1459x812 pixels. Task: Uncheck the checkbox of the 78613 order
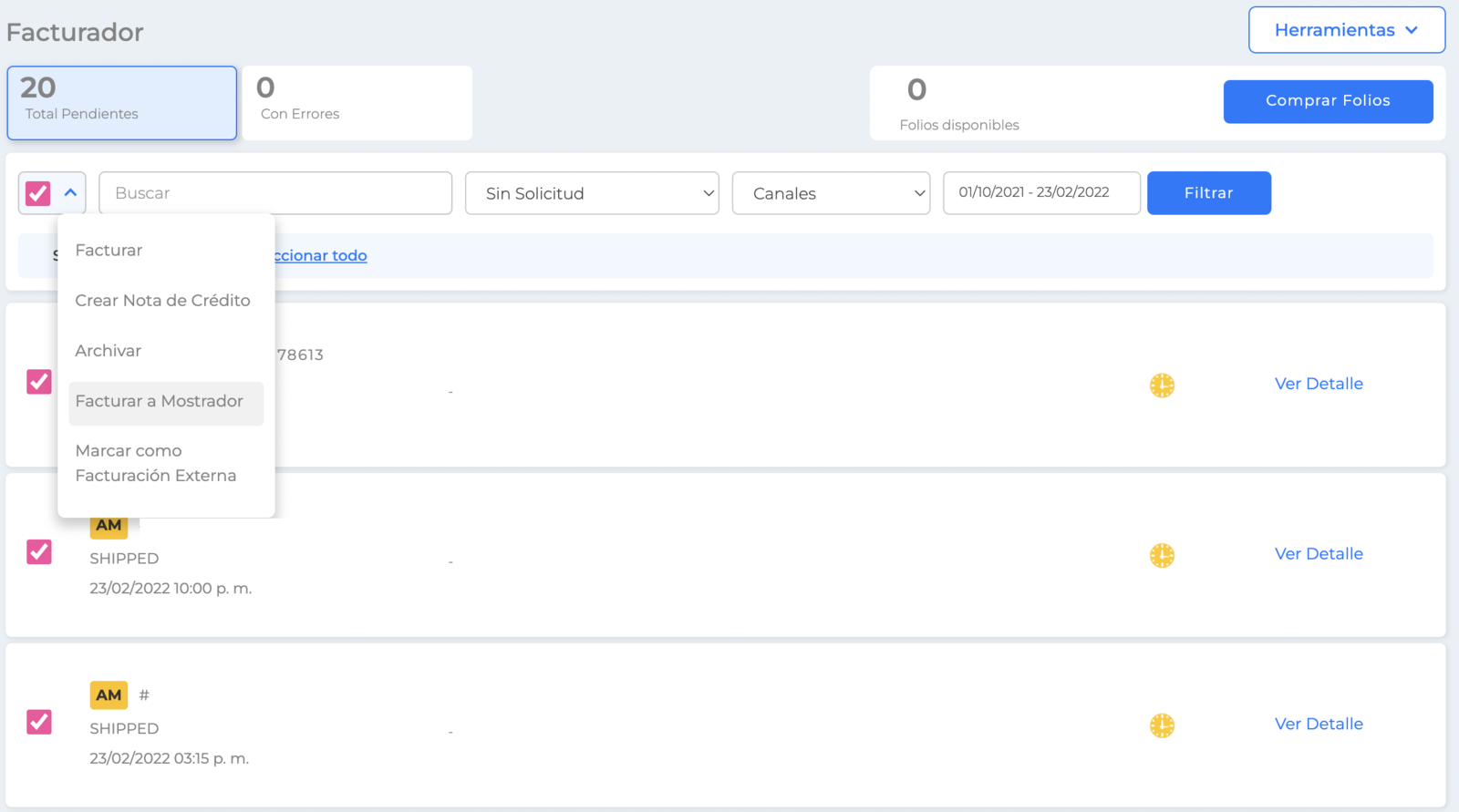pyautogui.click(x=39, y=382)
